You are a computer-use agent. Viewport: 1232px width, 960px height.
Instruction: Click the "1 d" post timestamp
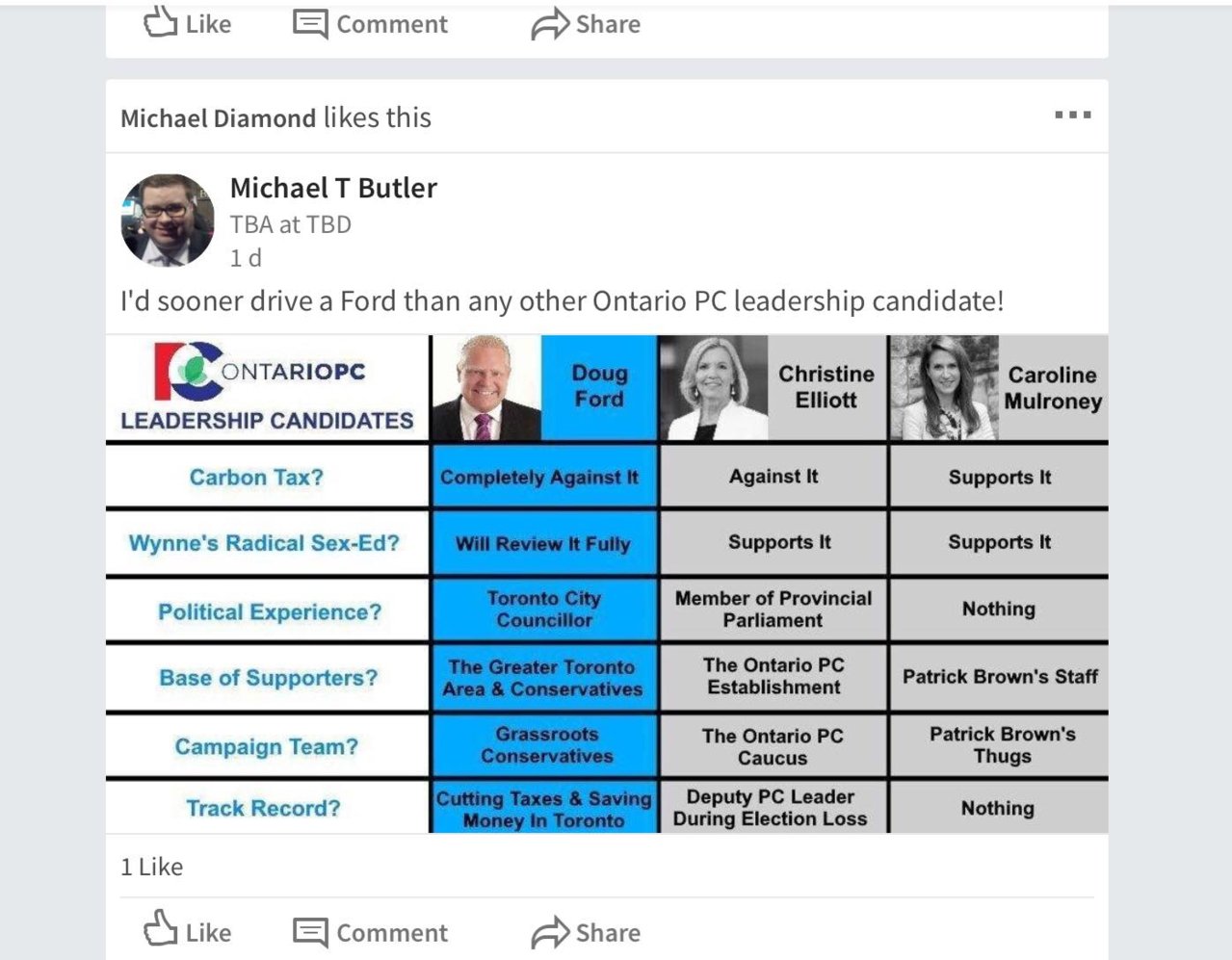pyautogui.click(x=246, y=258)
